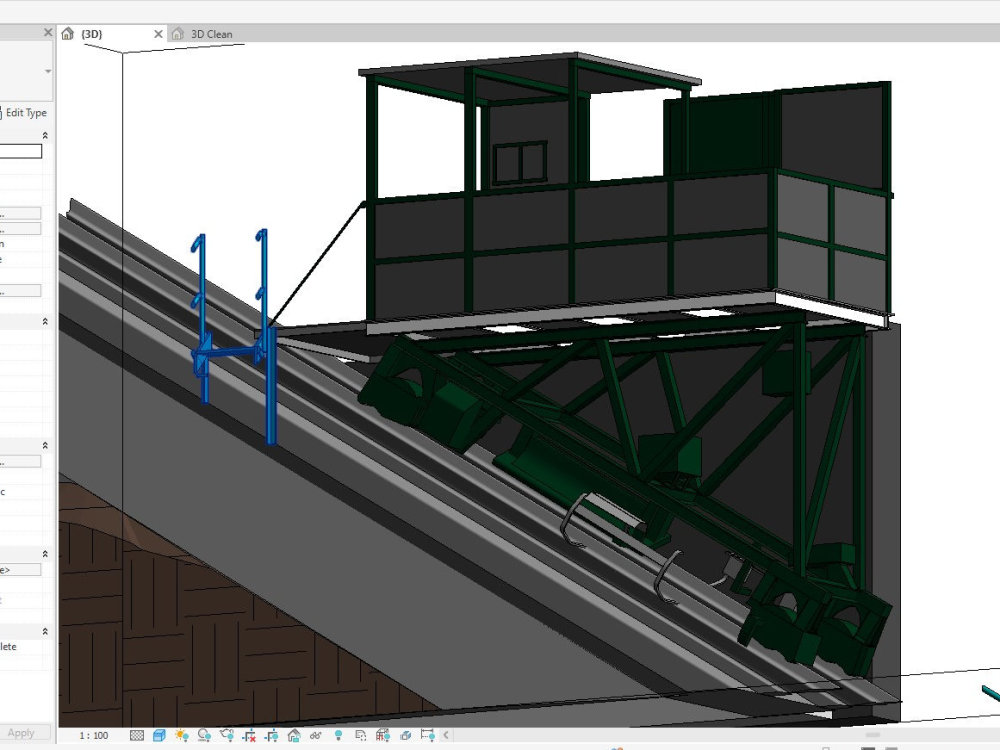Screen dimensions: 1000x750
Task: Click the Apply button in Properties
Action: coord(22,733)
